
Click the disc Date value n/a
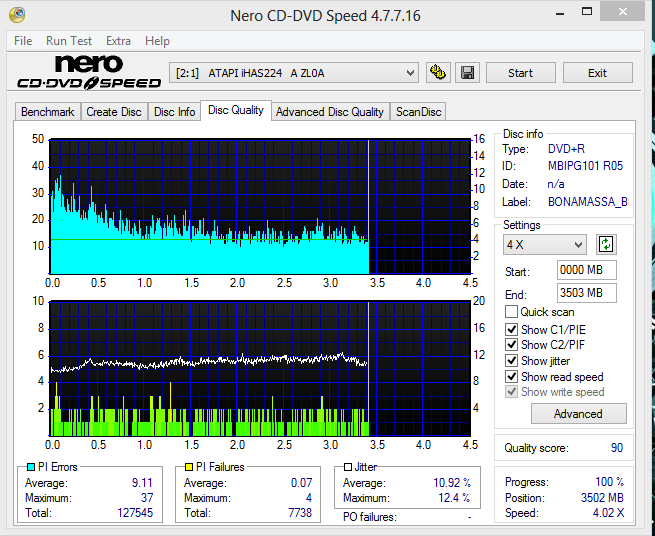[x=556, y=184]
